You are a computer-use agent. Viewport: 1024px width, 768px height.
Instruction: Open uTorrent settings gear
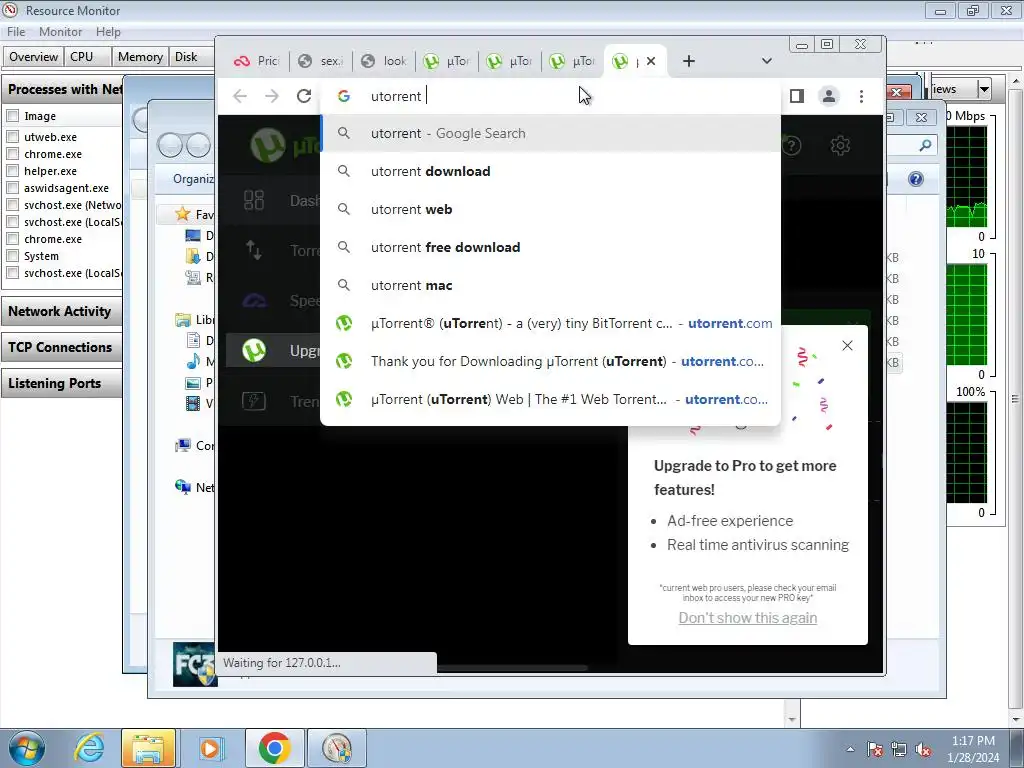pos(840,145)
